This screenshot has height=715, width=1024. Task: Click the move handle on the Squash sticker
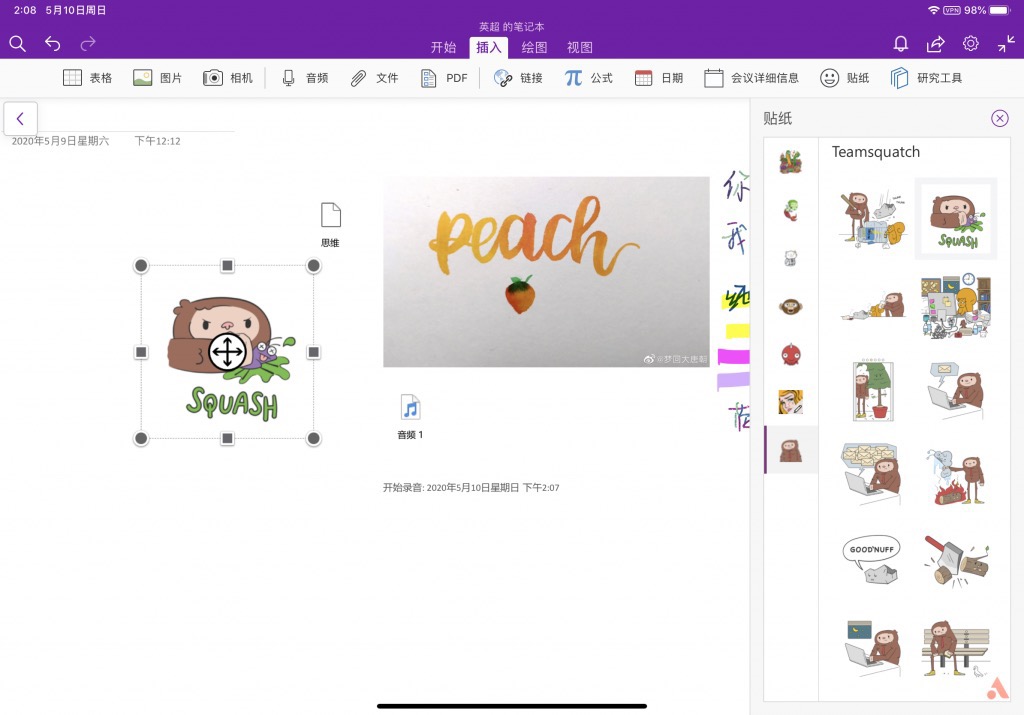tap(227, 352)
